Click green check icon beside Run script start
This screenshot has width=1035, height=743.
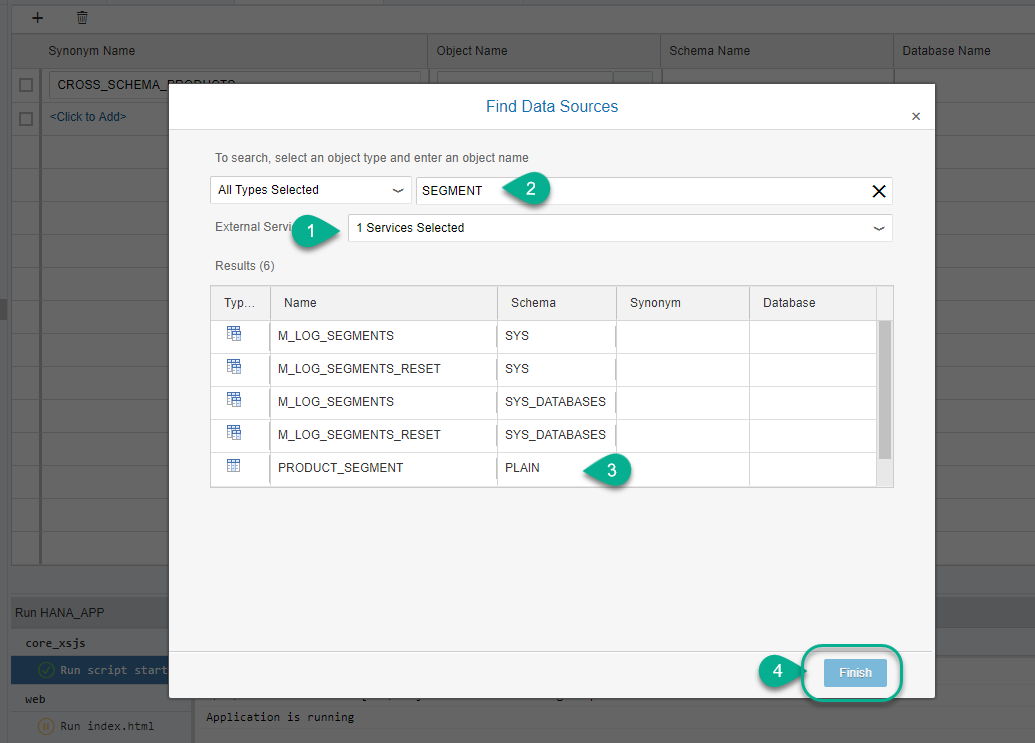[x=46, y=670]
